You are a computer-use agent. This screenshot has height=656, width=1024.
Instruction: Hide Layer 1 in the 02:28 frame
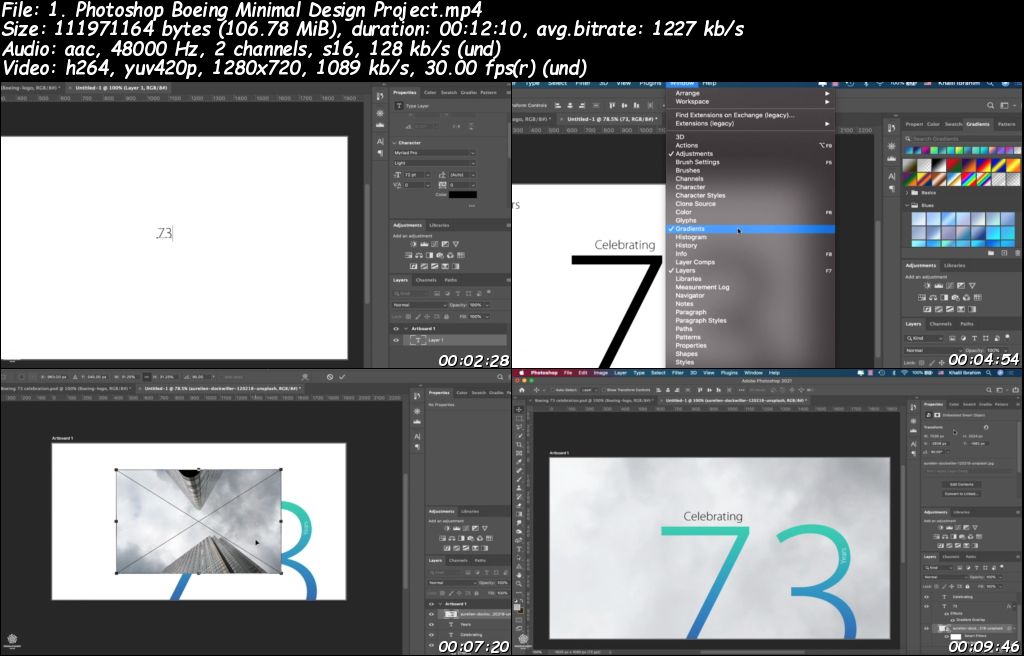tap(396, 340)
